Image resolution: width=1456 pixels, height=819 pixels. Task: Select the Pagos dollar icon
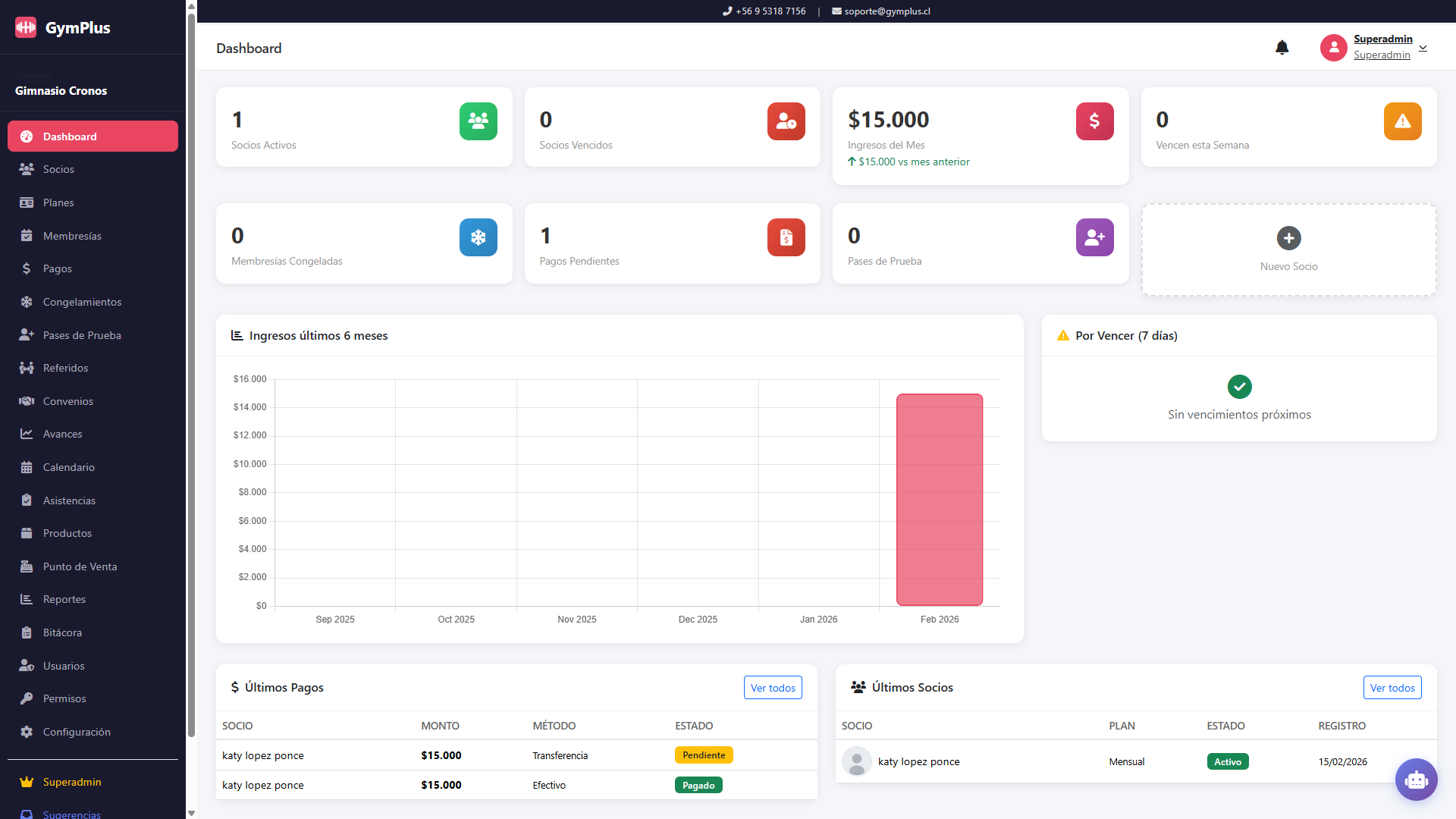pyautogui.click(x=27, y=268)
